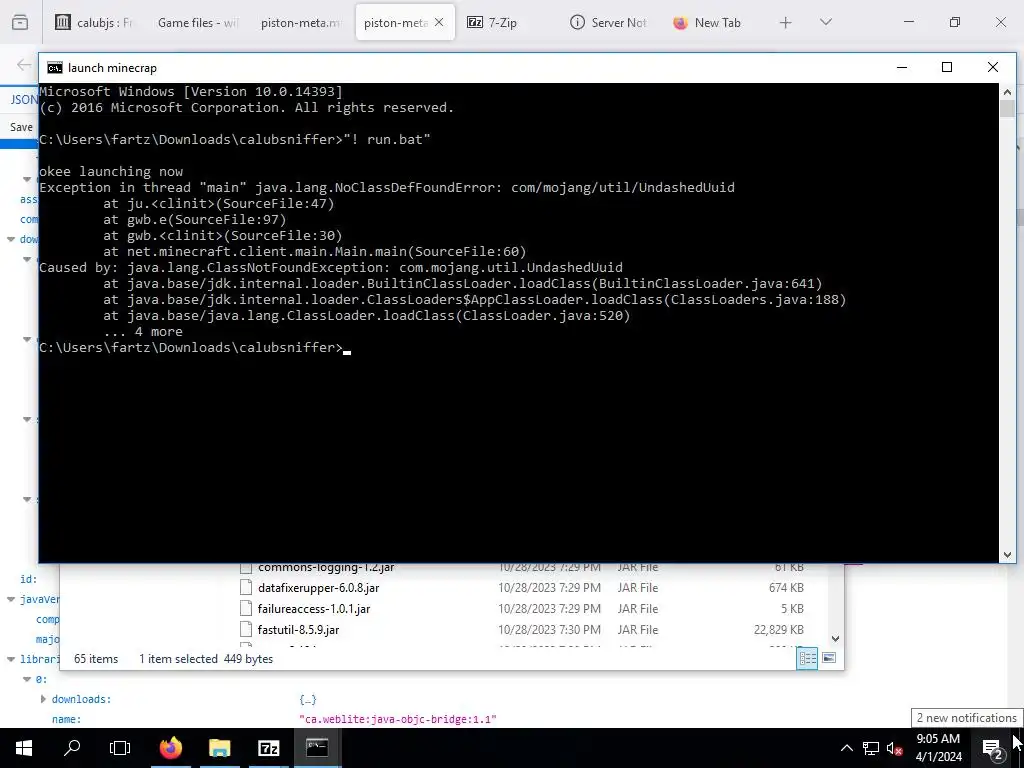
Task: Click the New Tab Firefox favicon
Action: click(680, 23)
